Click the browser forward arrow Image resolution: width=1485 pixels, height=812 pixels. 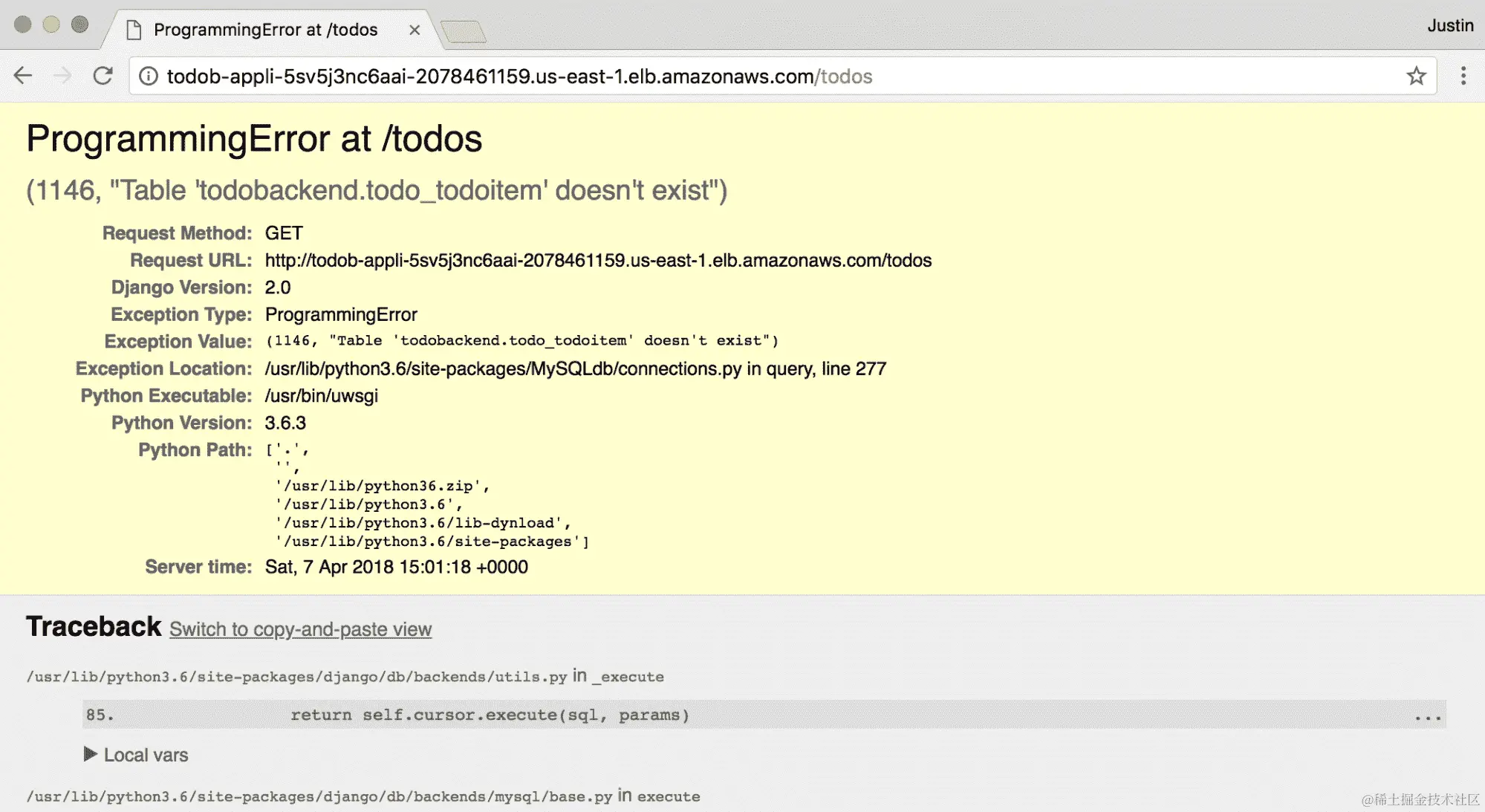tap(63, 76)
